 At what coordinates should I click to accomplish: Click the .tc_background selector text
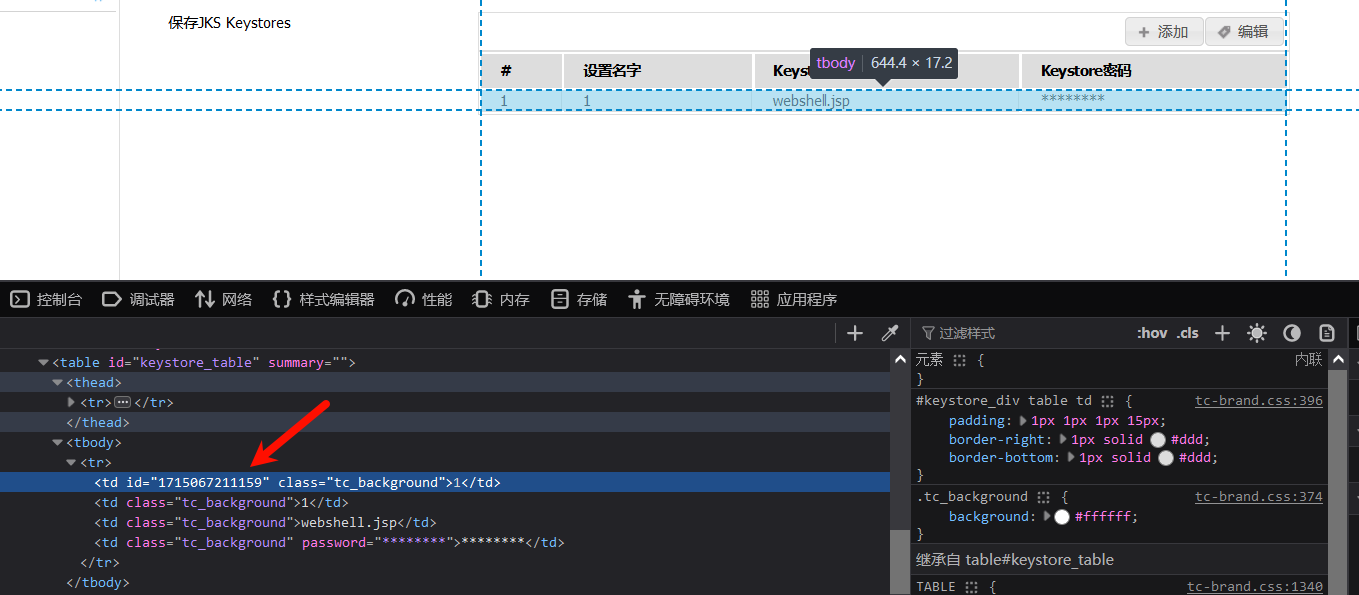click(x=971, y=497)
